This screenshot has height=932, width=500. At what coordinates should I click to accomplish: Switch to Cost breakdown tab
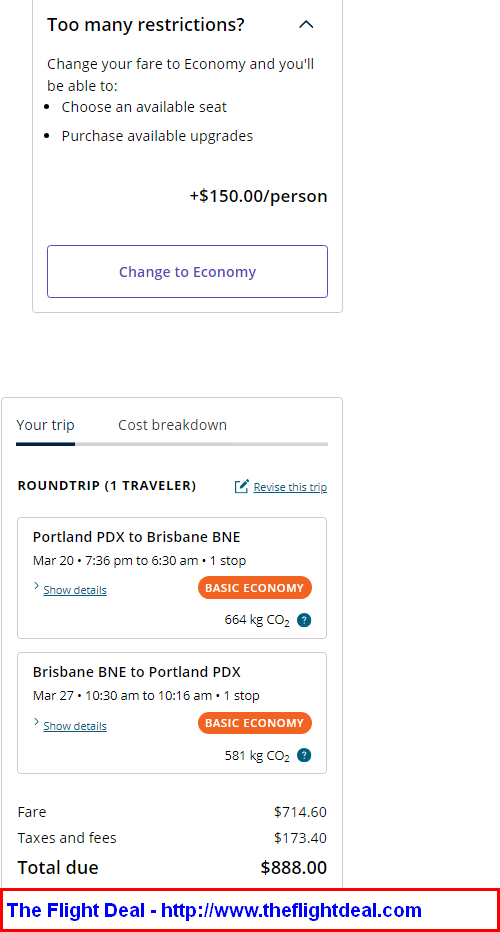tap(172, 425)
